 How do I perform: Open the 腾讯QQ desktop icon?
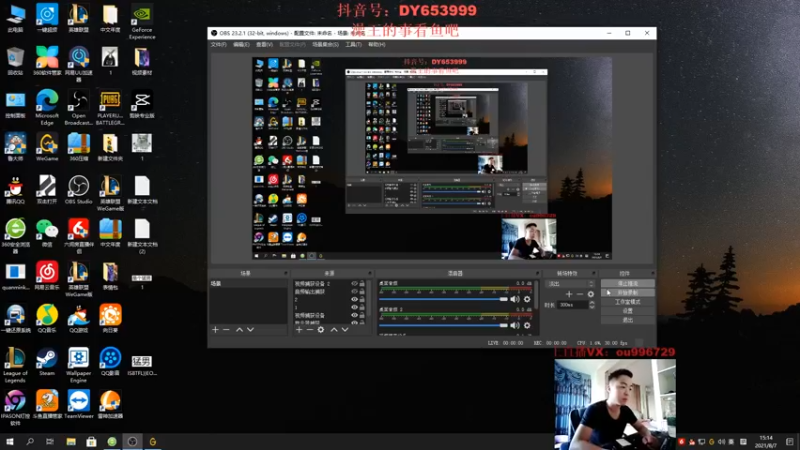[15, 190]
